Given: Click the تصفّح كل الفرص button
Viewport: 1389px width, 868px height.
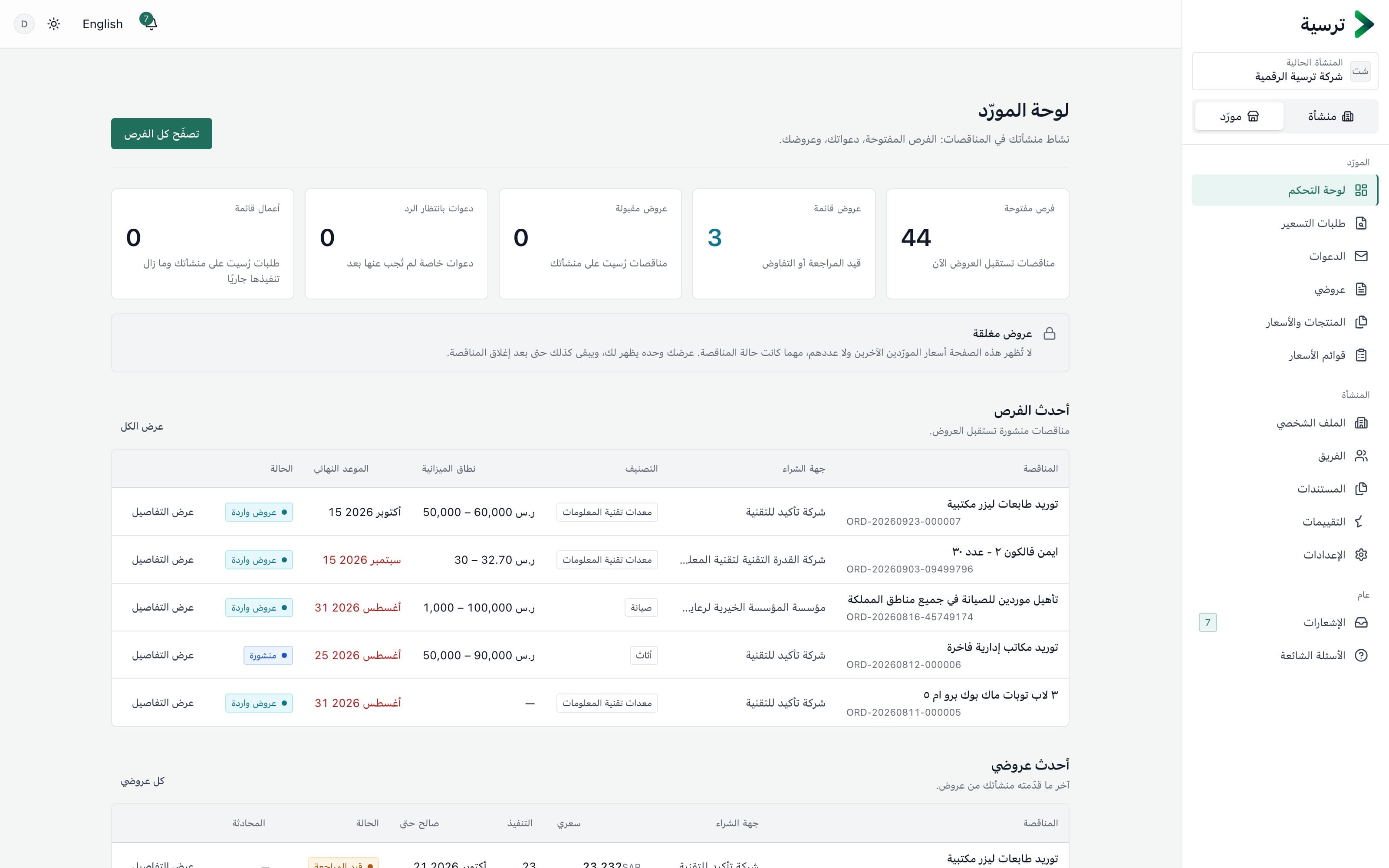Looking at the screenshot, I should pos(161,134).
